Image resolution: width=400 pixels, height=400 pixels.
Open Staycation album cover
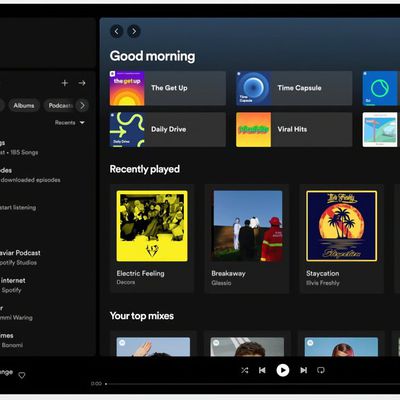click(x=342, y=226)
